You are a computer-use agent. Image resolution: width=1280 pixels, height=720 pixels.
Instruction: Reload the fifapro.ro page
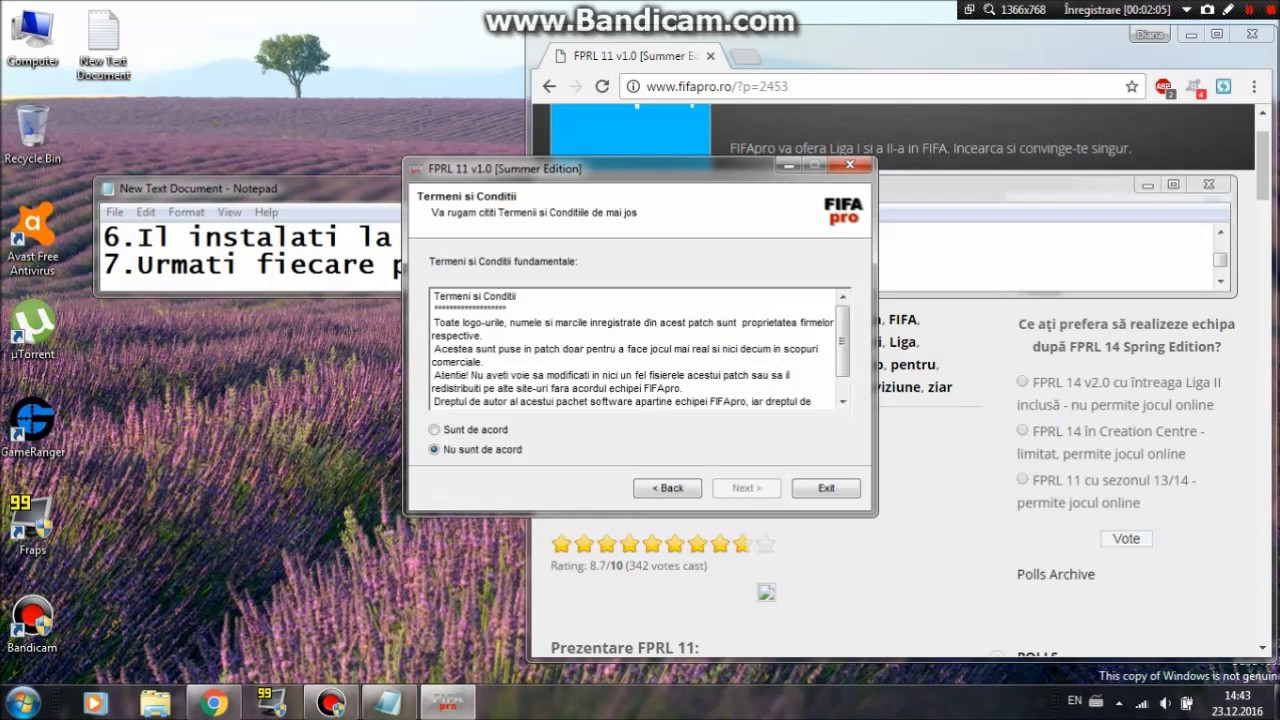point(602,86)
